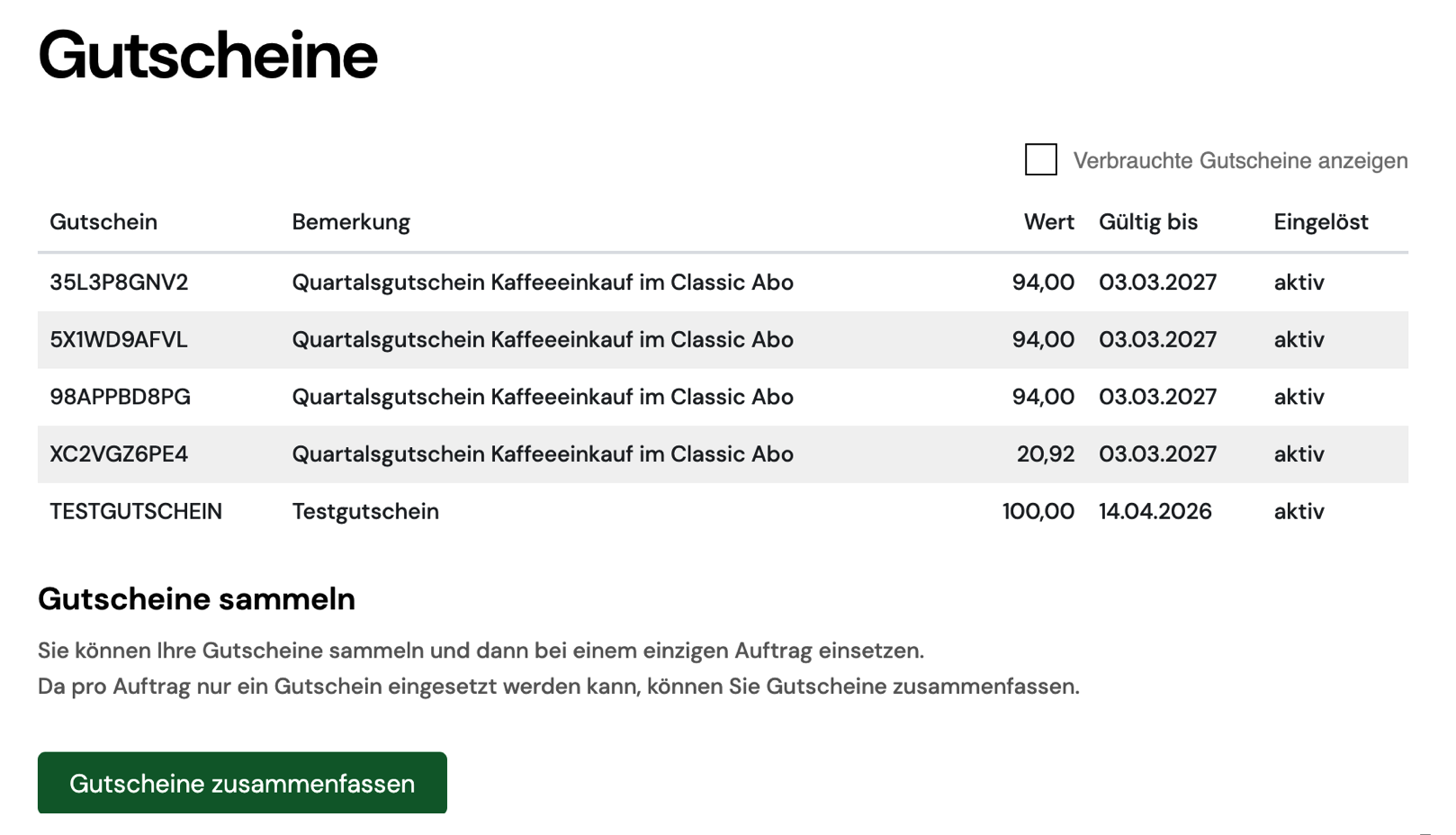Click the Gutscheine zusammenfassen button

click(x=242, y=783)
